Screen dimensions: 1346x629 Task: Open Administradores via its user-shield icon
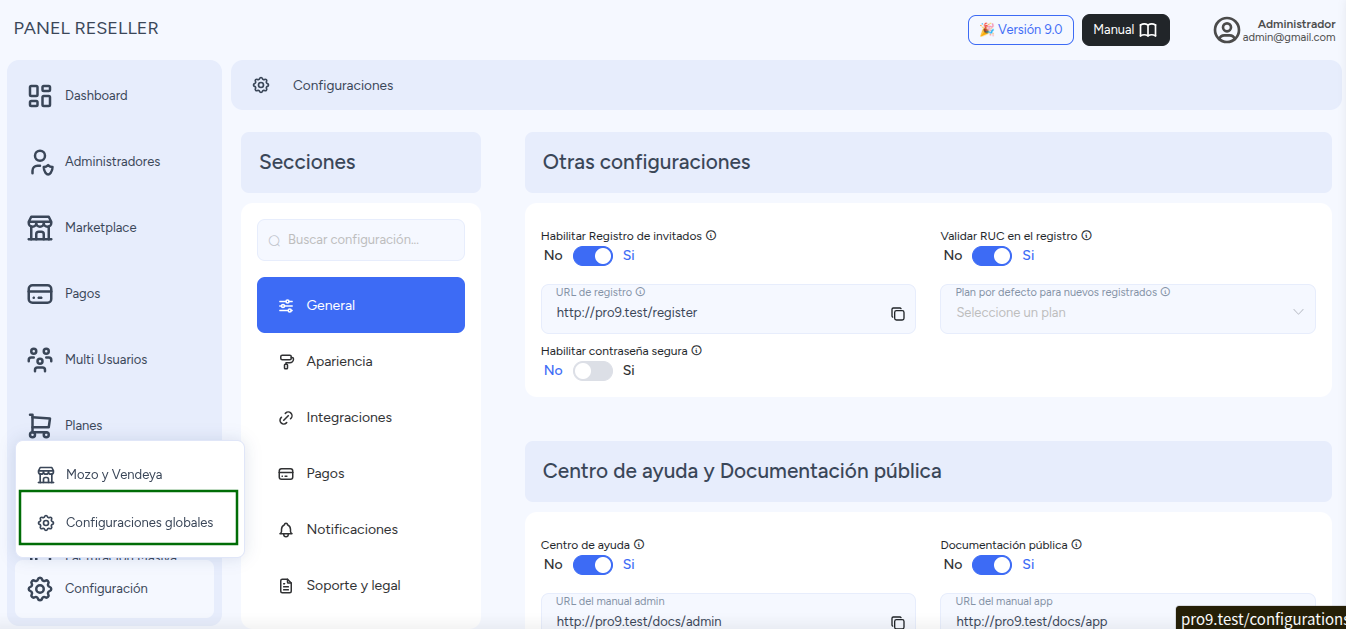pos(40,162)
